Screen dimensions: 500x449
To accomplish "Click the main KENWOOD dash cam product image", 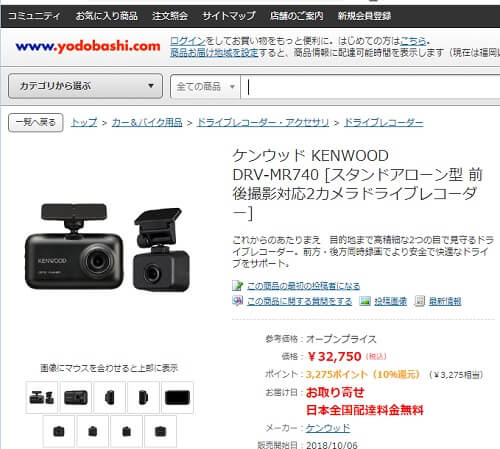I will [107, 247].
